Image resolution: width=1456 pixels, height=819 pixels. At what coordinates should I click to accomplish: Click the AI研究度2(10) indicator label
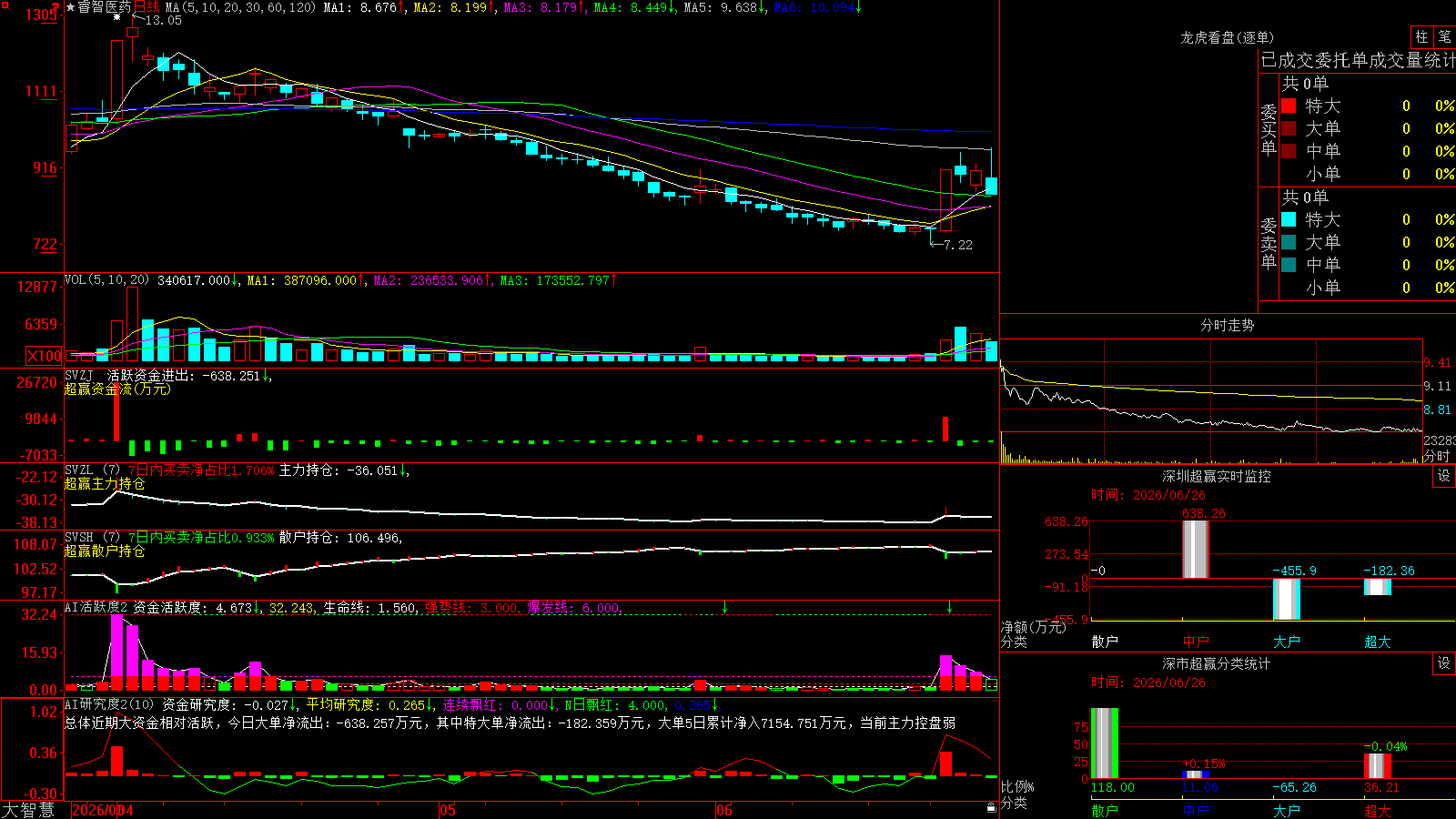[110, 704]
